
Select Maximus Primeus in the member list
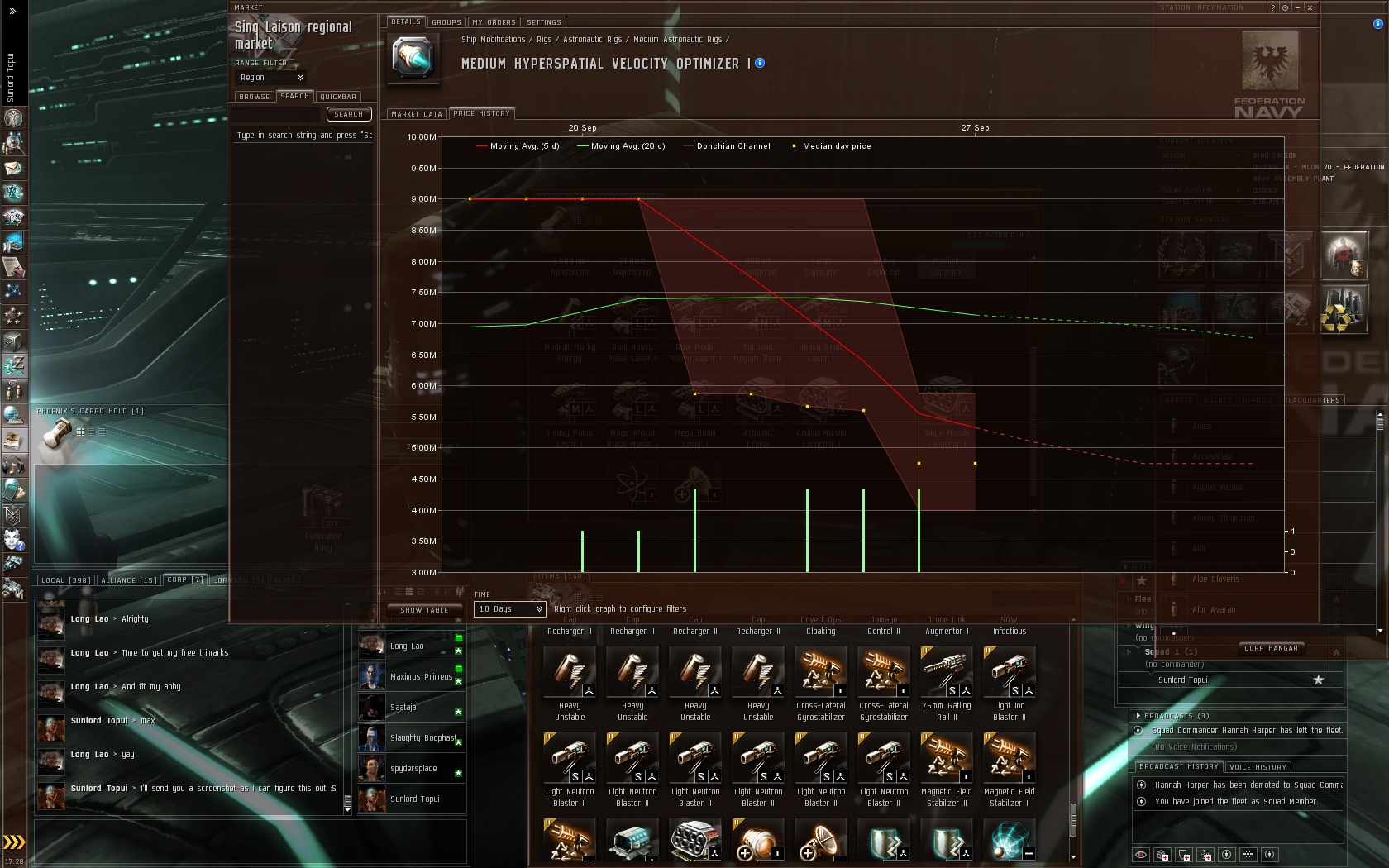click(x=411, y=676)
